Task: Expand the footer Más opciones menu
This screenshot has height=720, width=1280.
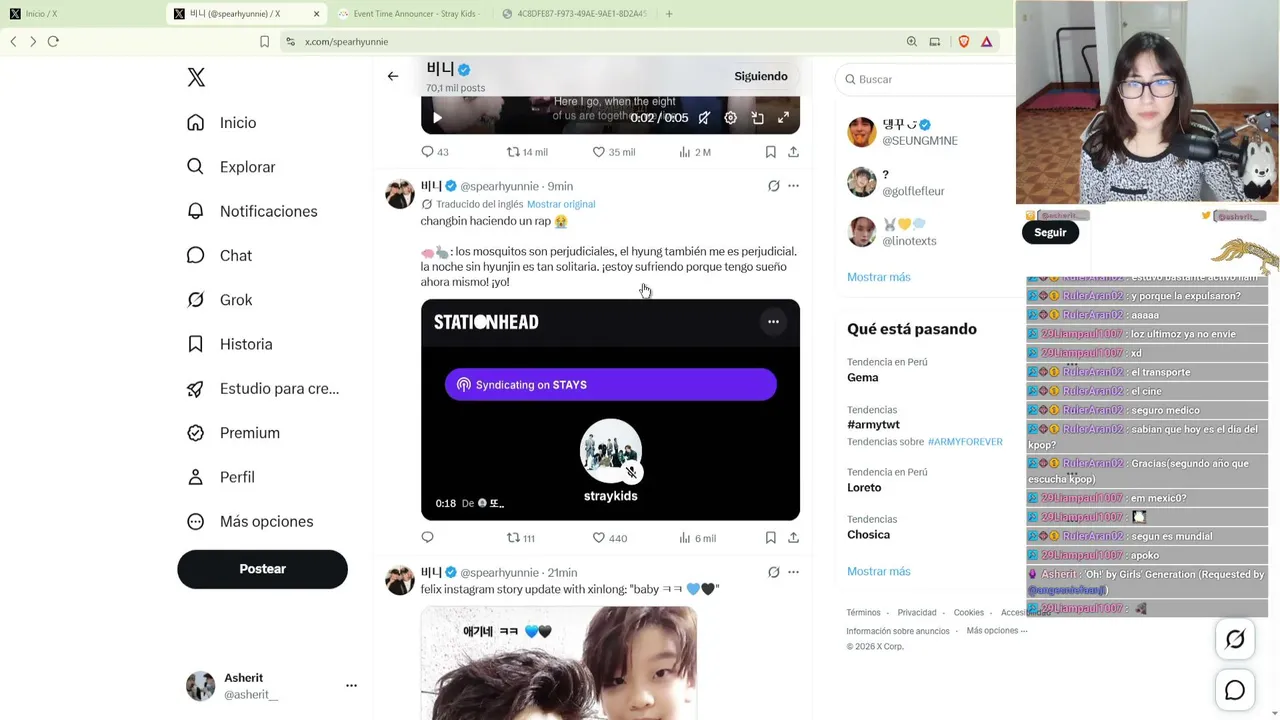Action: 998,631
